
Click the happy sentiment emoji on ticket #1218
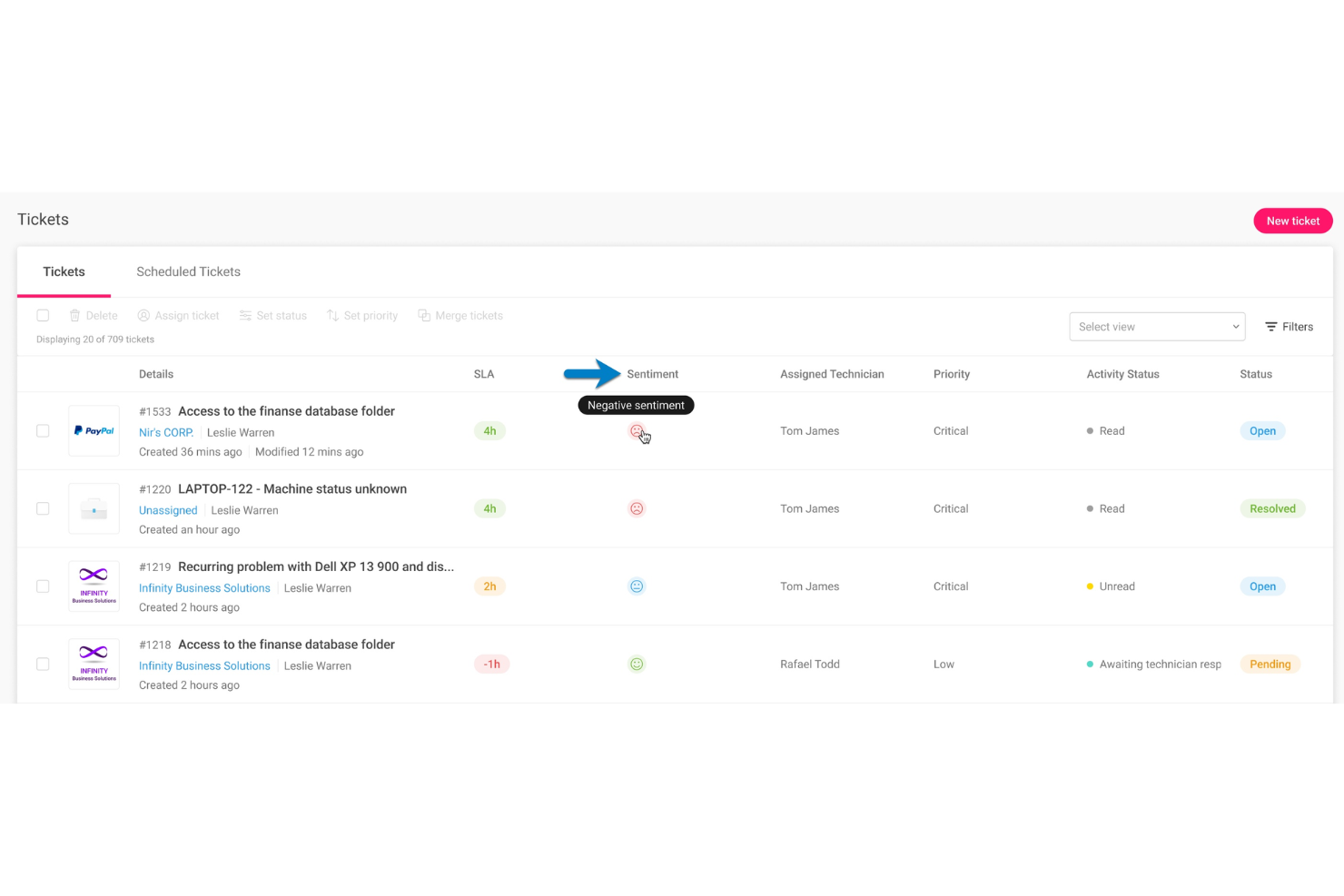click(x=637, y=664)
